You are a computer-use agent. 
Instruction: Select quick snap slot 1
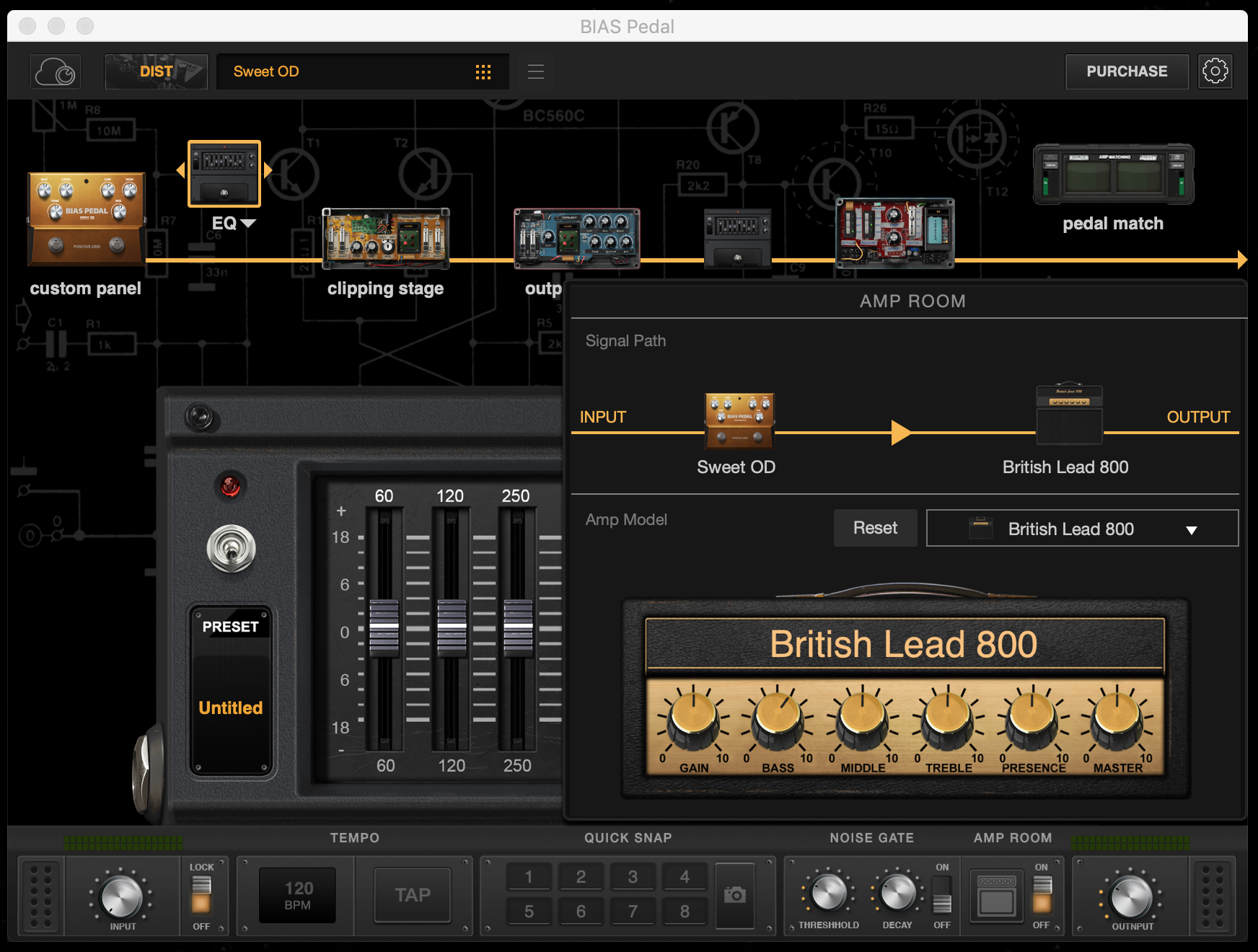529,876
